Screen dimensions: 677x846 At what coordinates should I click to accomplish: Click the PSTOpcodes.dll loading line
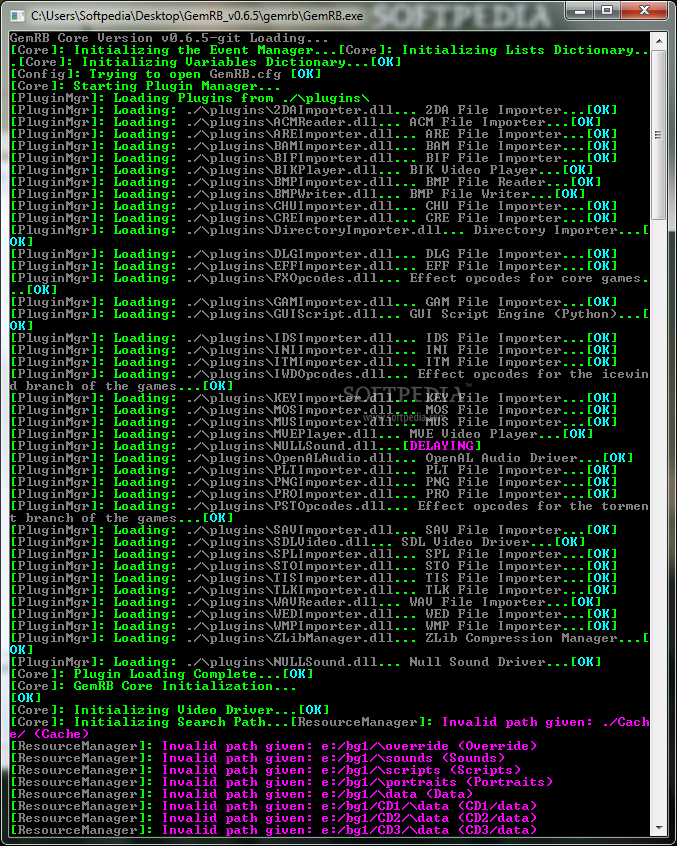pos(330,512)
